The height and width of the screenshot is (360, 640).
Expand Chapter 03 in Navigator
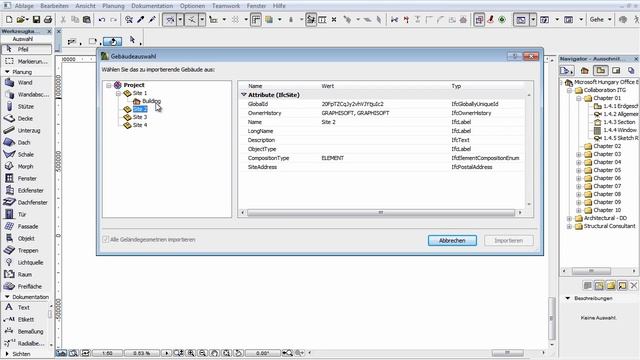tap(579, 154)
